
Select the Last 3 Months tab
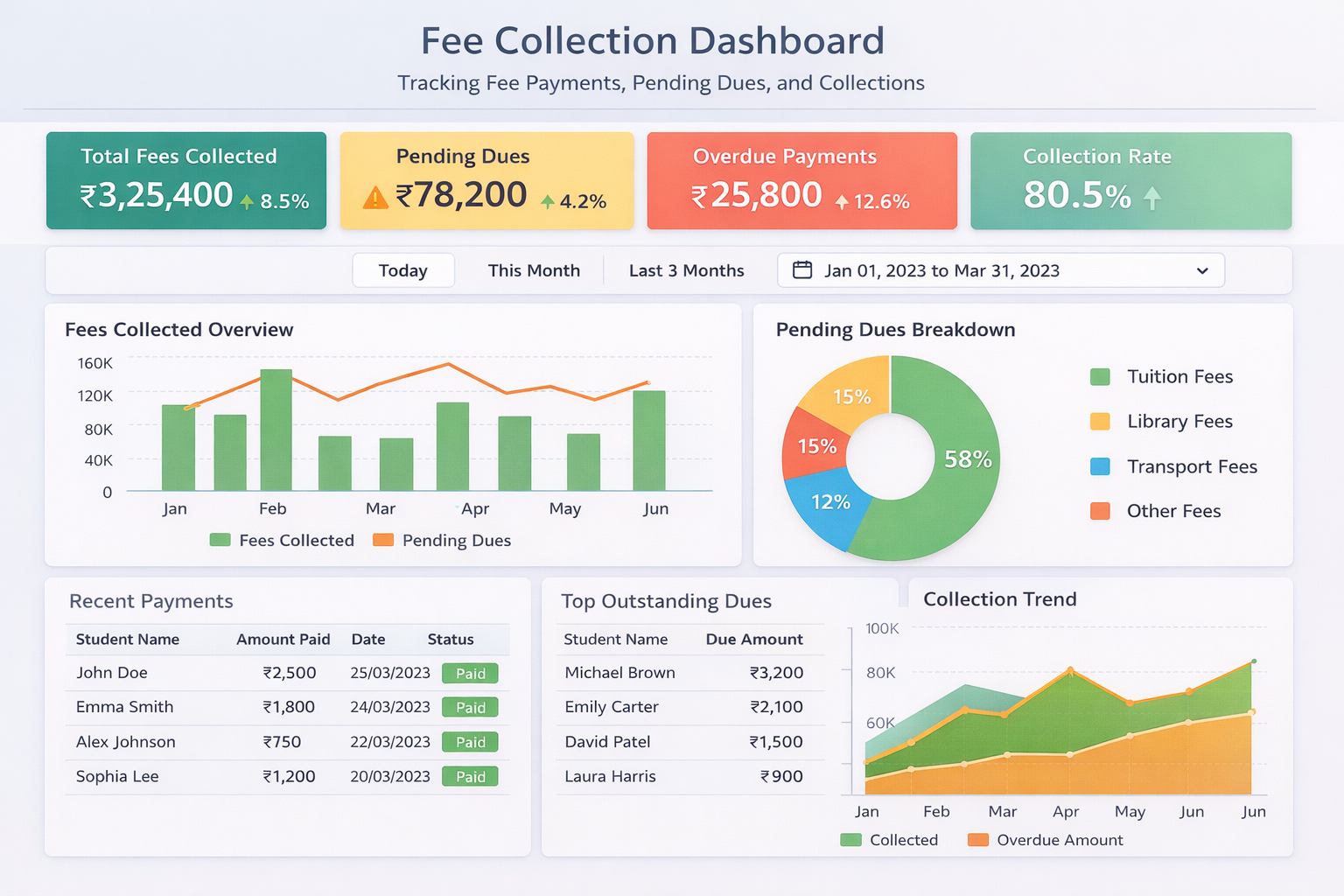tap(686, 270)
